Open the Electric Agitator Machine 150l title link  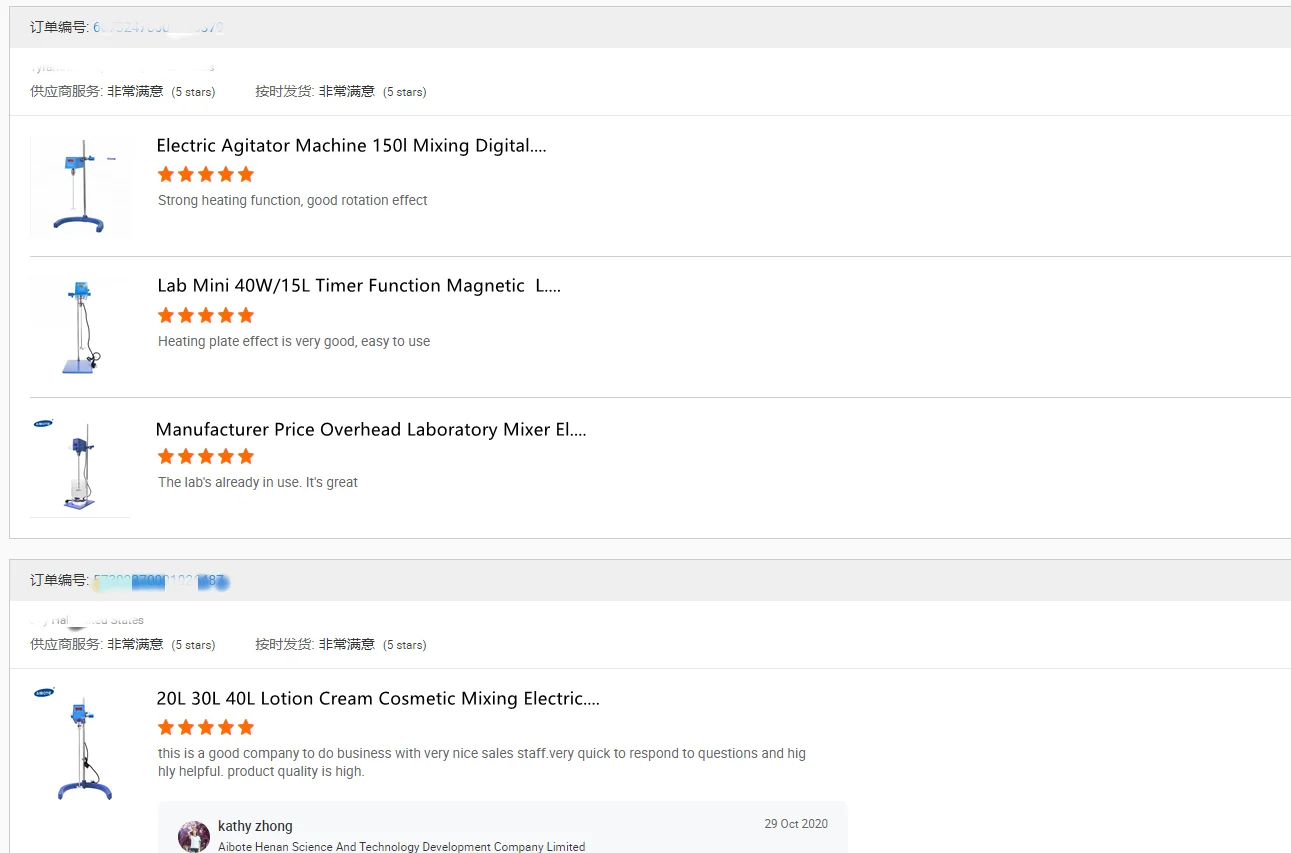point(351,146)
